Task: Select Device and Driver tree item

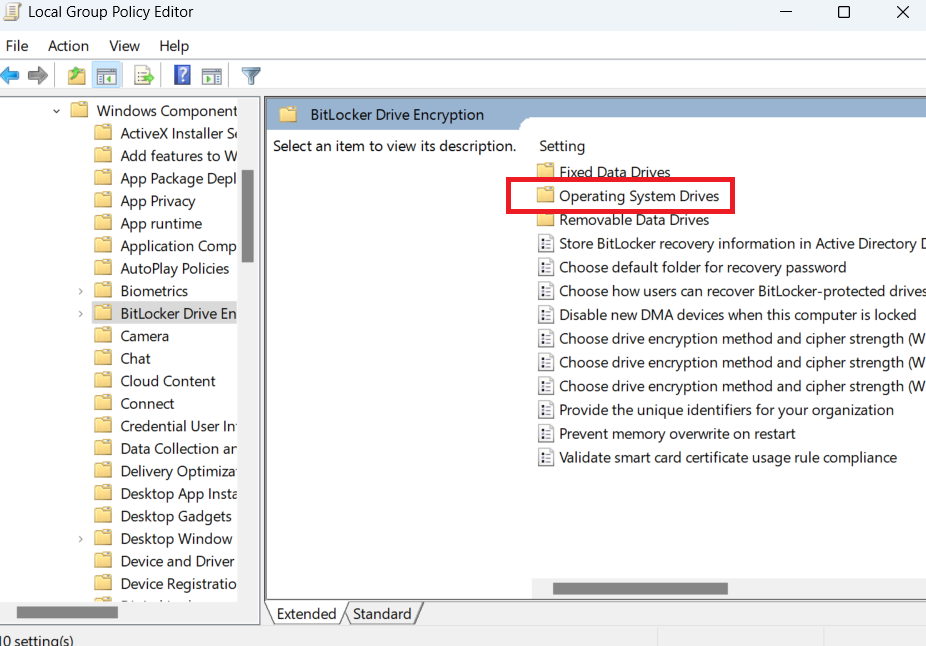Action: tap(177, 561)
